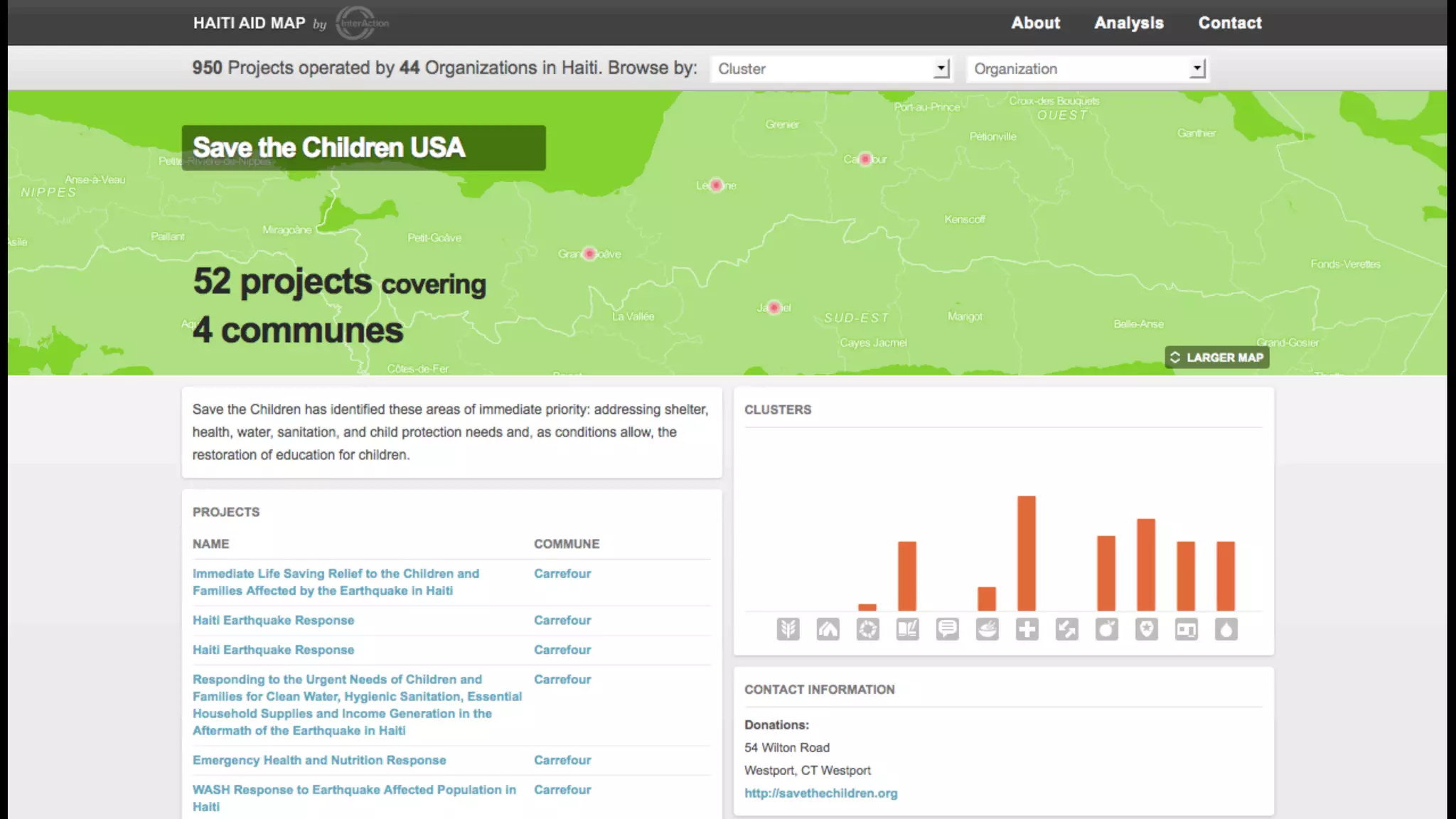Select the Nutrition apple cluster icon
The height and width of the screenshot is (819, 1456).
point(1106,629)
